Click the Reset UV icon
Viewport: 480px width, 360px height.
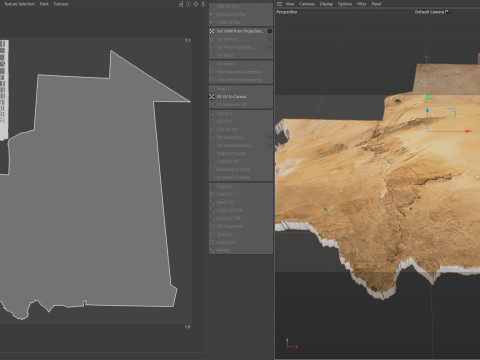tap(211, 202)
